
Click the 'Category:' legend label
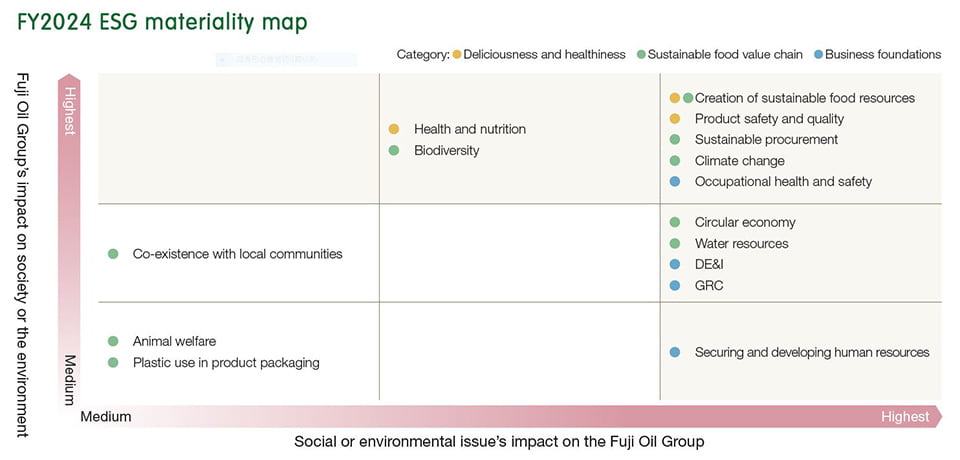[423, 55]
